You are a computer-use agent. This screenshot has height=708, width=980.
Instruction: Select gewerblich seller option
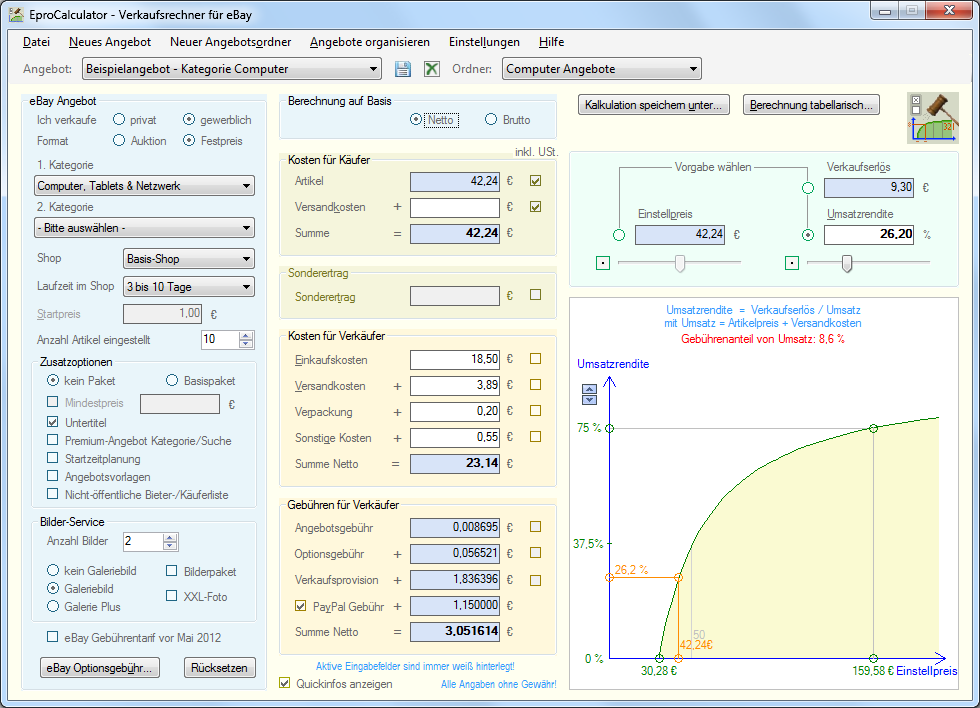(x=189, y=119)
